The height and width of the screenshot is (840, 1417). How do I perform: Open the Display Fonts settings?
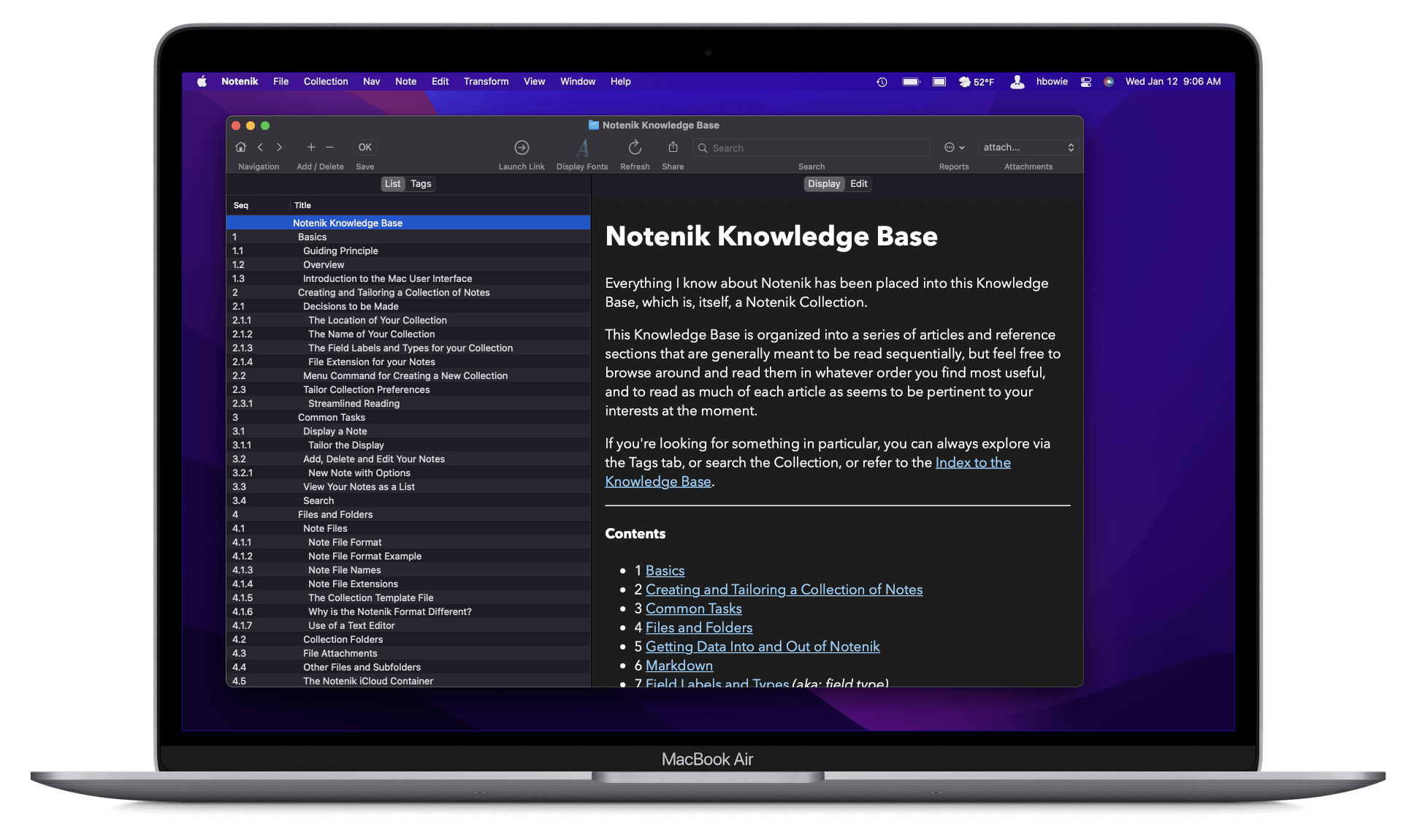(581, 147)
